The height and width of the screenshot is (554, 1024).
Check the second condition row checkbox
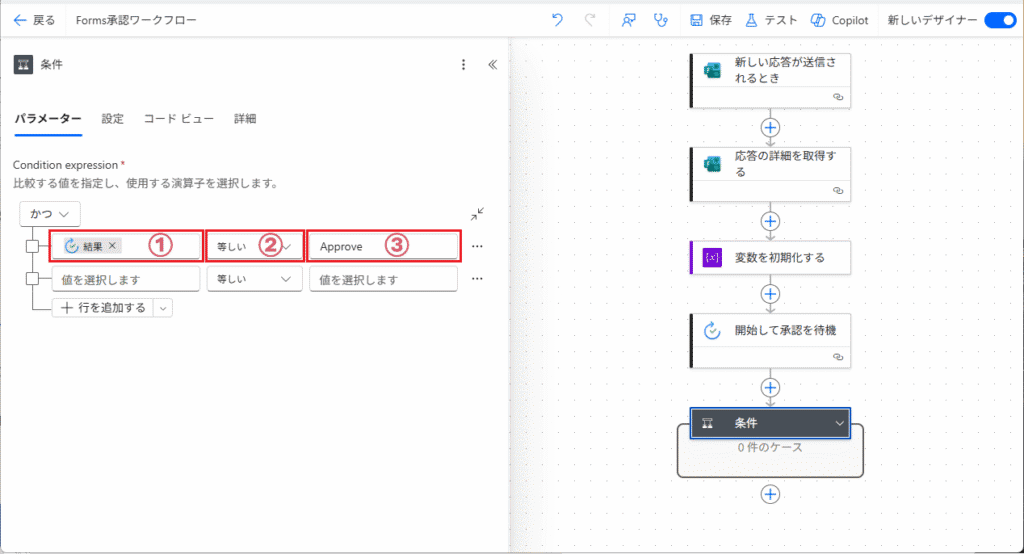coord(32,279)
